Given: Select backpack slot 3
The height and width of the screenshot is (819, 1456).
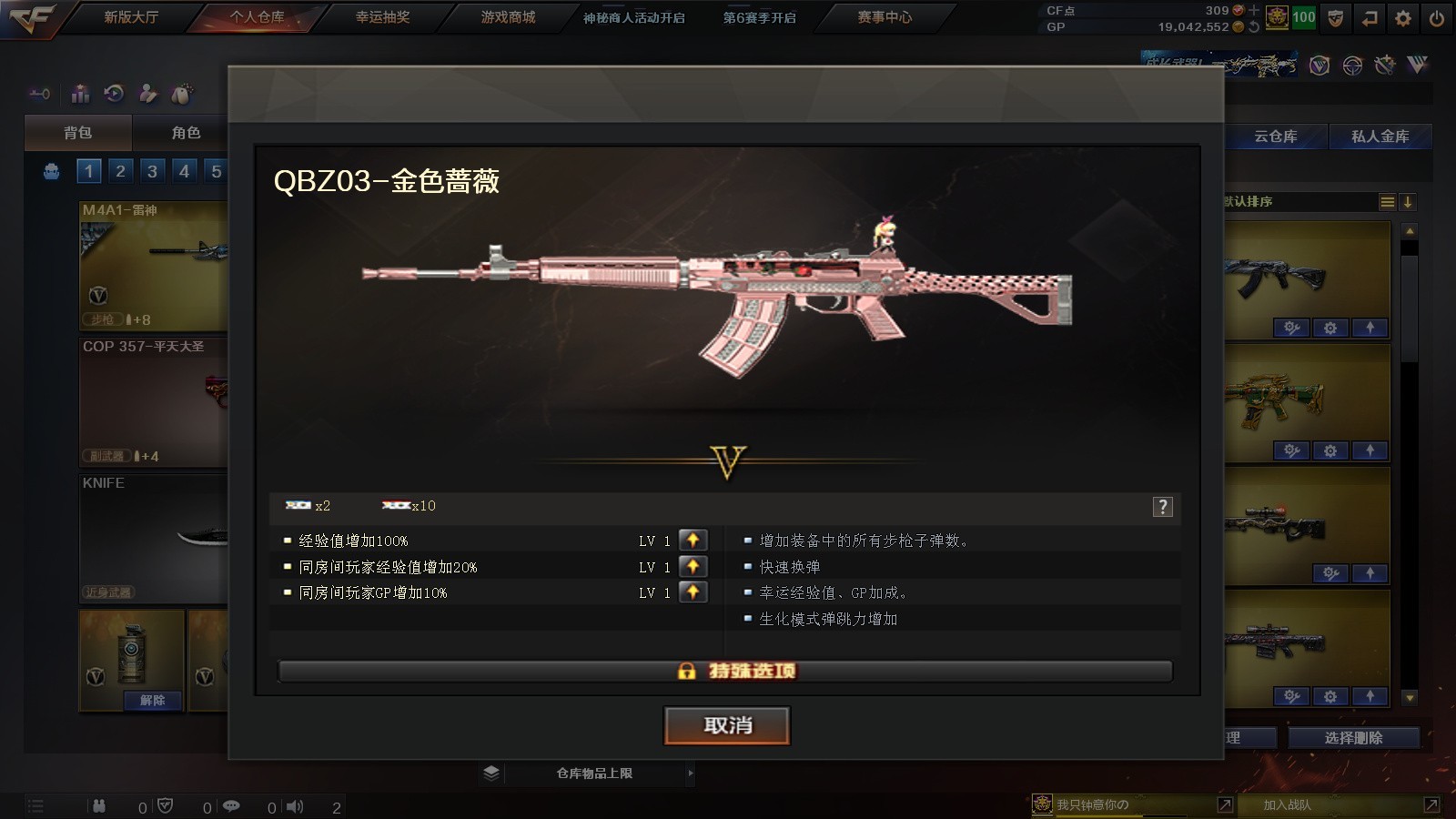Looking at the screenshot, I should [x=152, y=171].
